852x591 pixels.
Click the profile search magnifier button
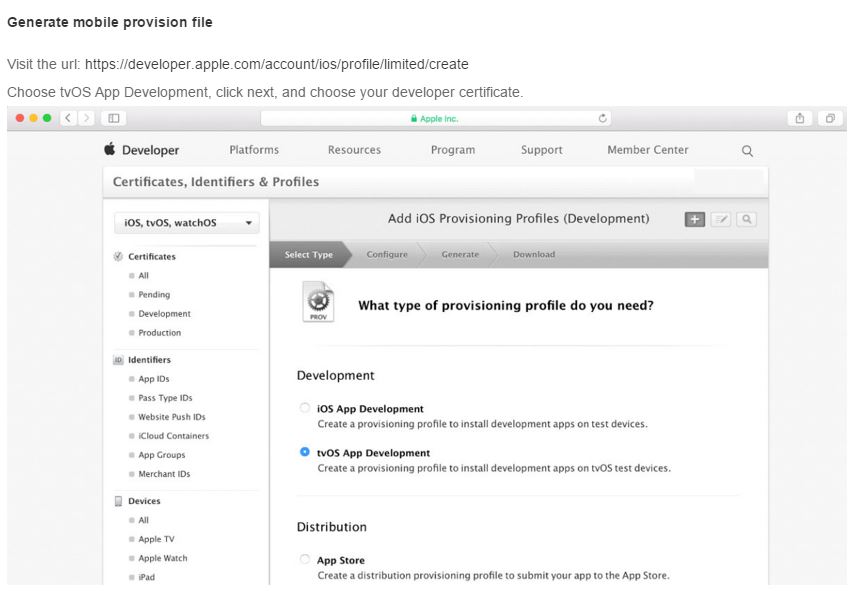pos(747,219)
